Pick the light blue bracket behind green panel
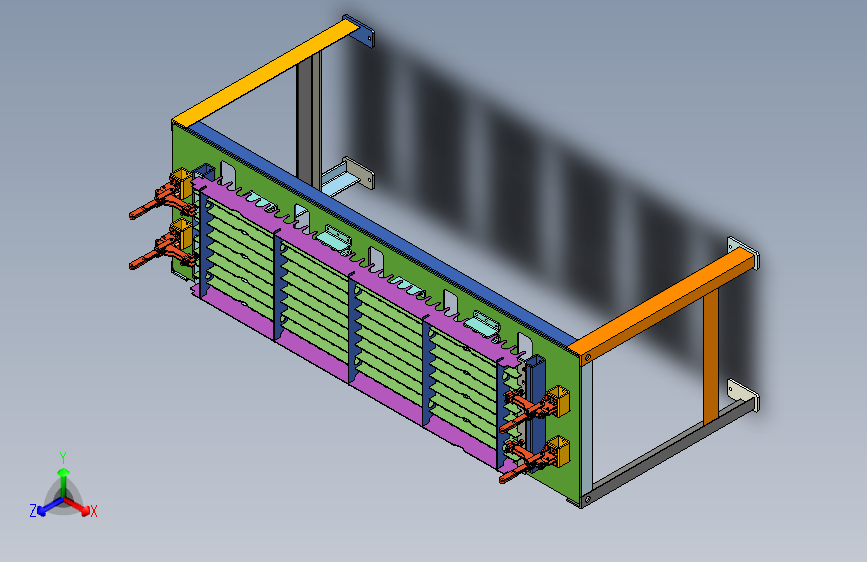Image resolution: width=867 pixels, height=562 pixels. pyautogui.click(x=340, y=180)
